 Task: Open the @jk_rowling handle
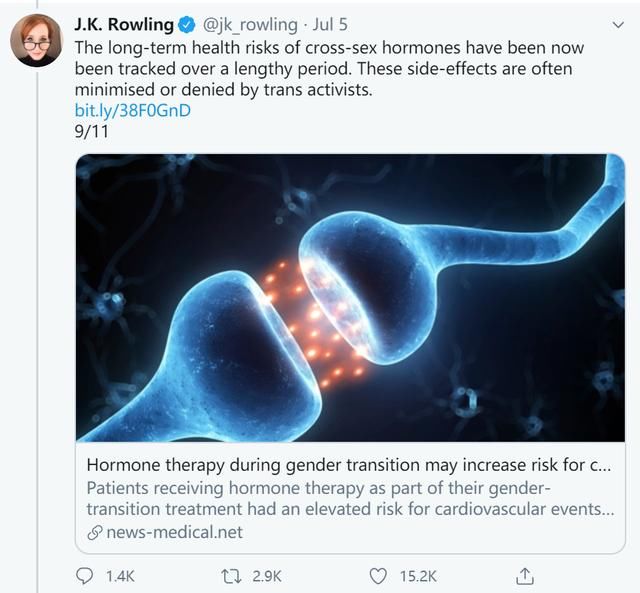(250, 24)
